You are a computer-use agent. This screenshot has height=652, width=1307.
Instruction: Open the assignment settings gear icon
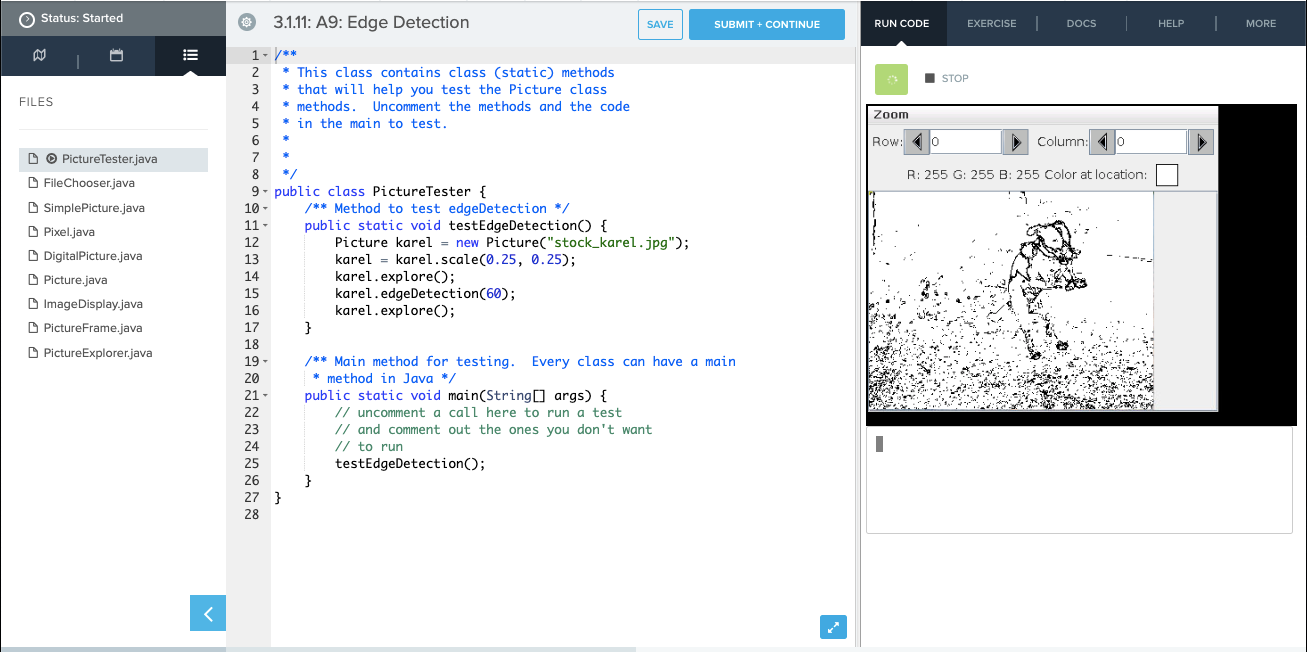[x=245, y=21]
